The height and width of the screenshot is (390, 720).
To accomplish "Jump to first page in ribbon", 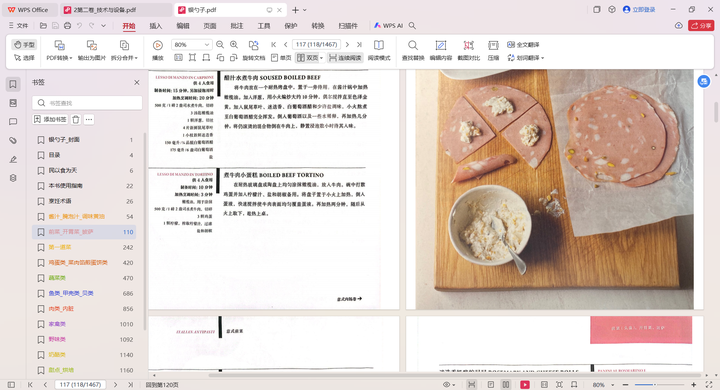I will click(x=274, y=45).
